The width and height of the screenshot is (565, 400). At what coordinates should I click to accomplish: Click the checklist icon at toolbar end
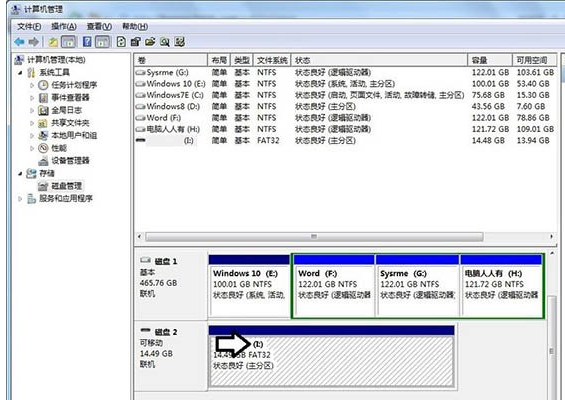tap(179, 42)
